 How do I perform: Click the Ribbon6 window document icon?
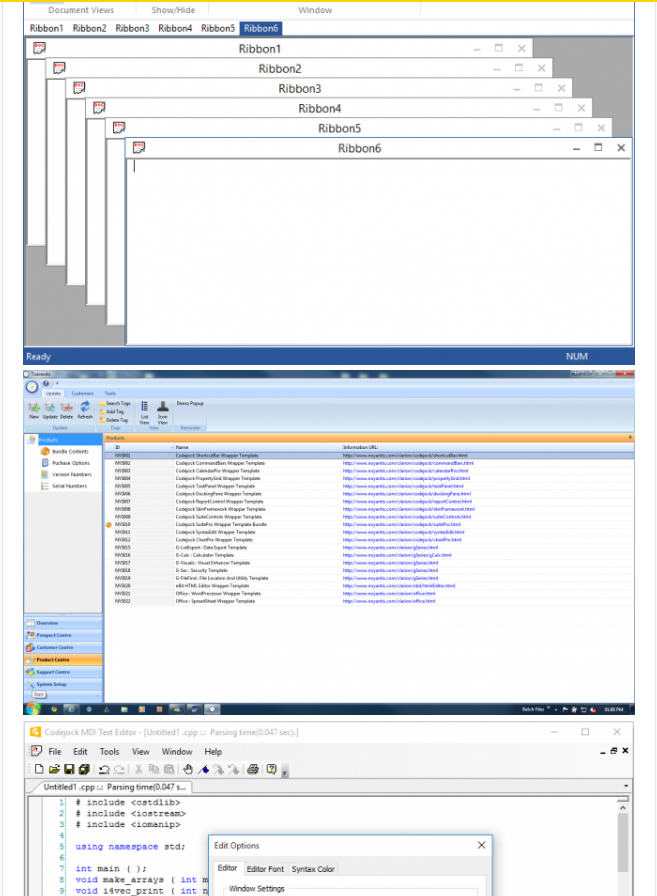pyautogui.click(x=139, y=147)
